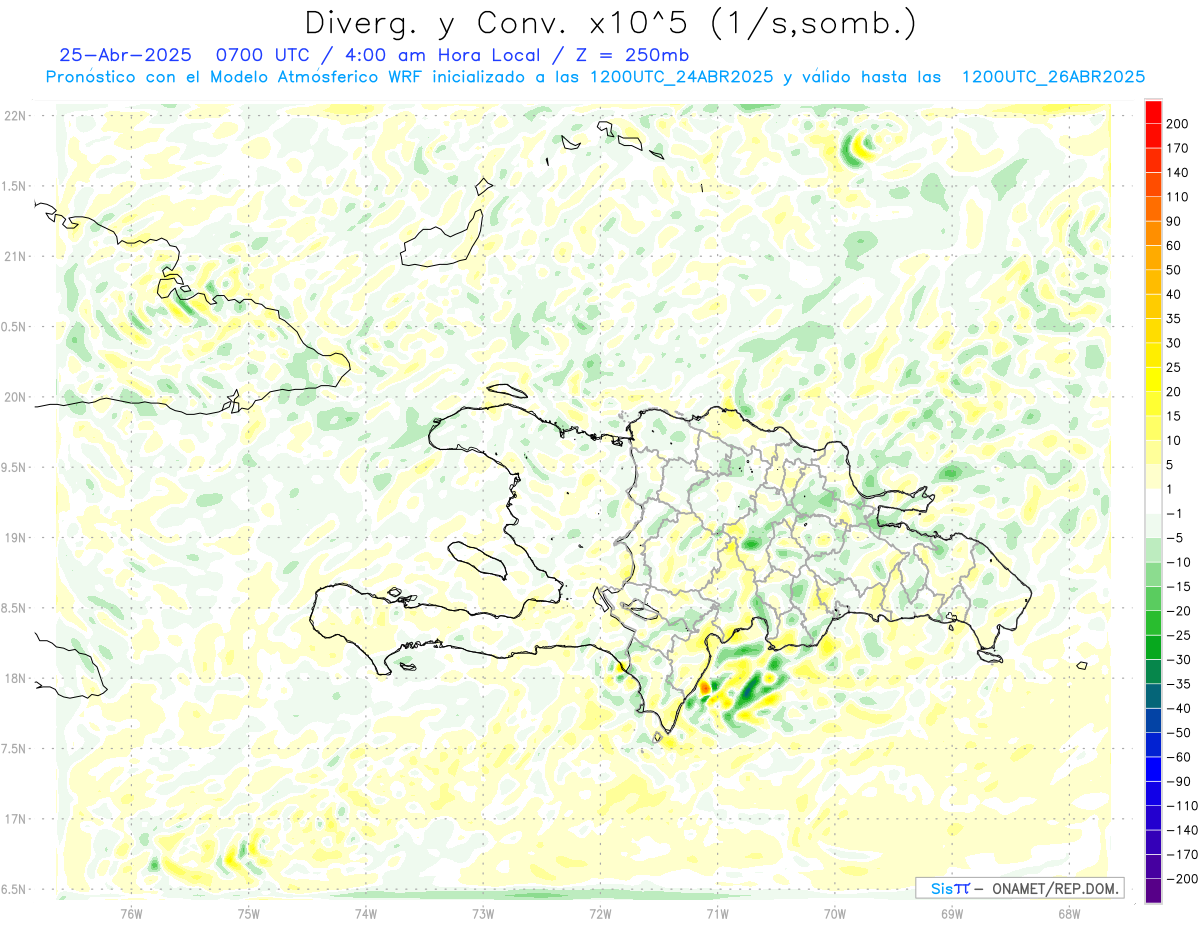
Task: Click the '200' color bar value
Action: 1179,124
